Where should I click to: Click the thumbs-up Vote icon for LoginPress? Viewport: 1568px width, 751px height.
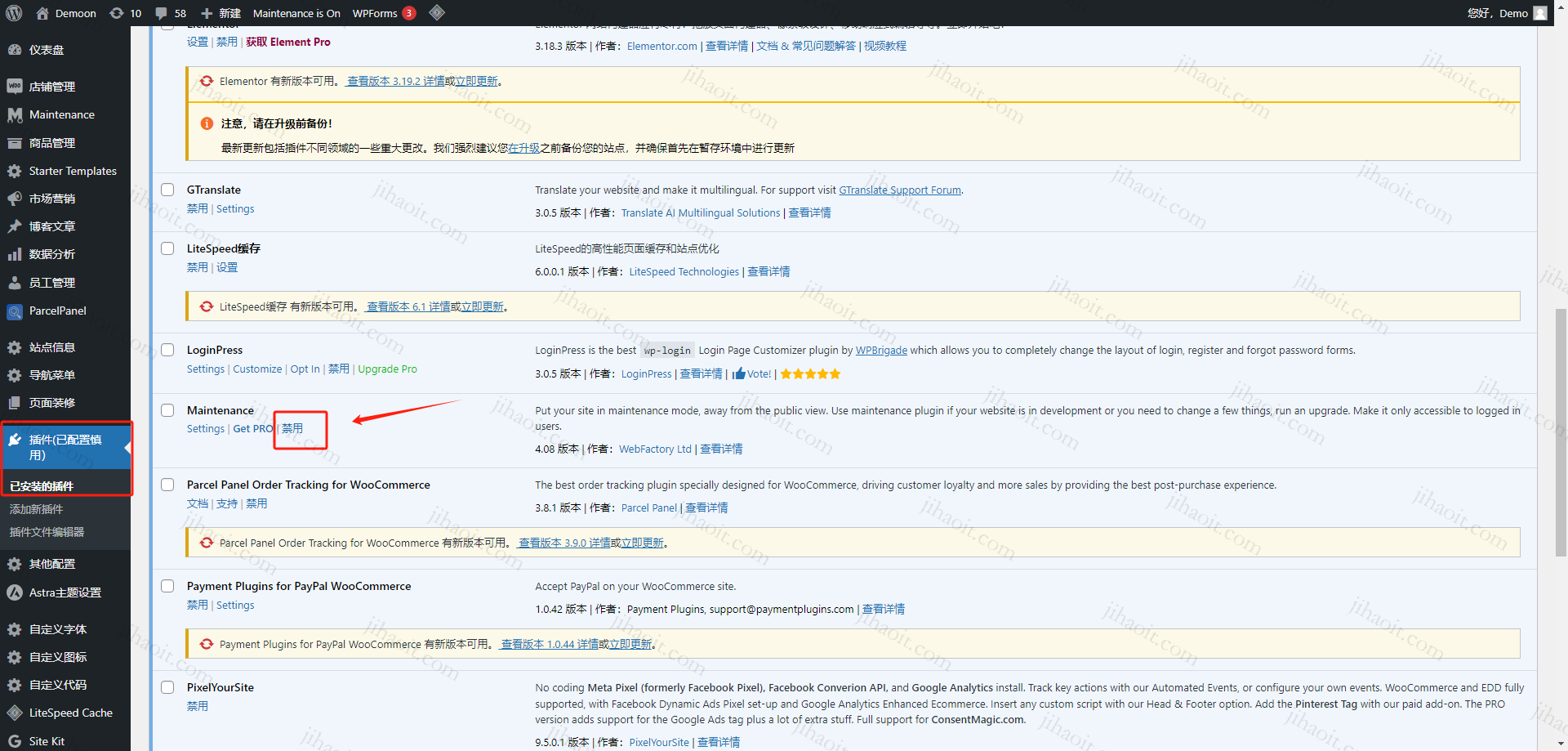[x=739, y=373]
